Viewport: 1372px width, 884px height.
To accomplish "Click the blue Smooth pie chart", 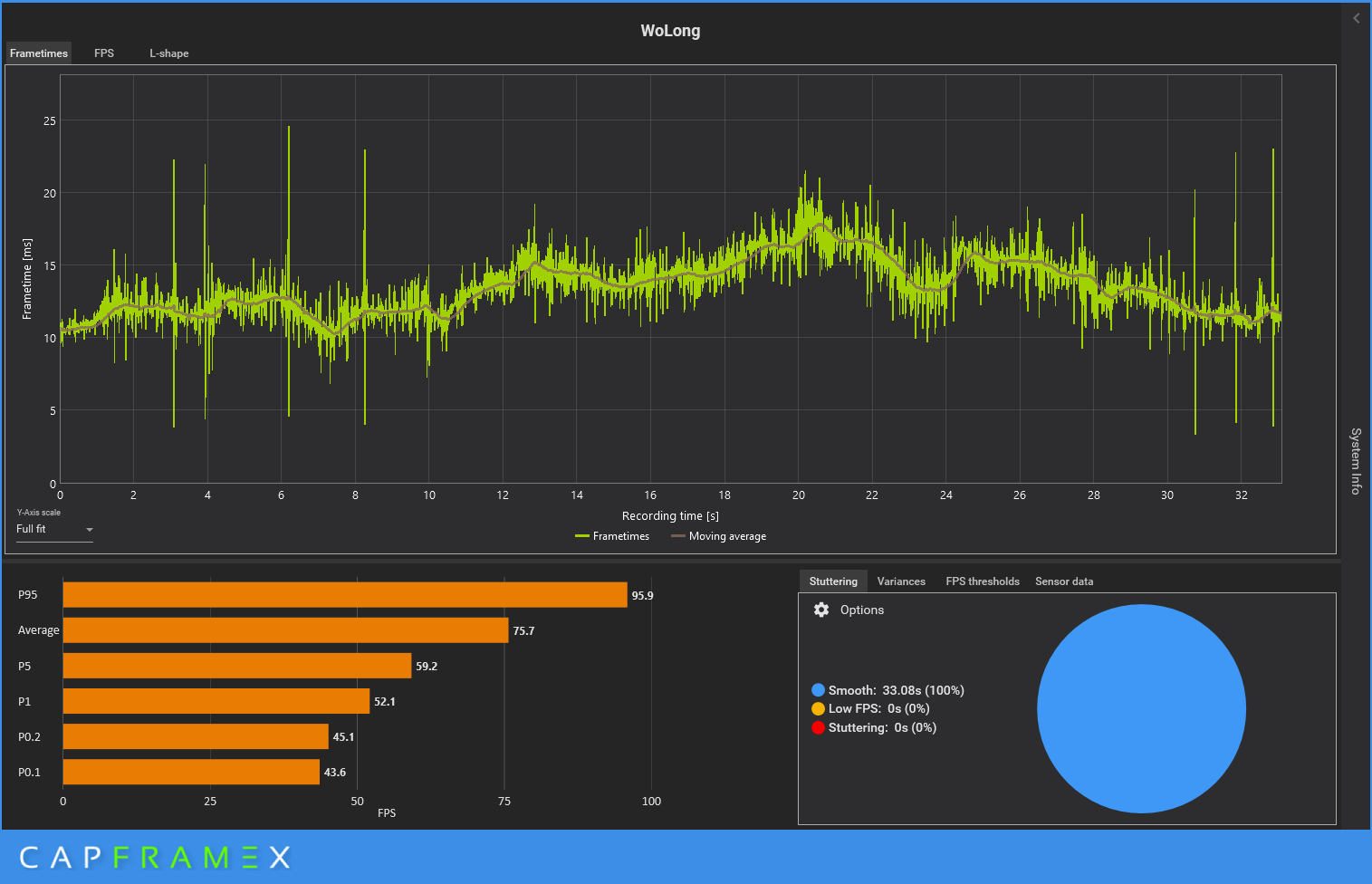I will coord(1141,708).
